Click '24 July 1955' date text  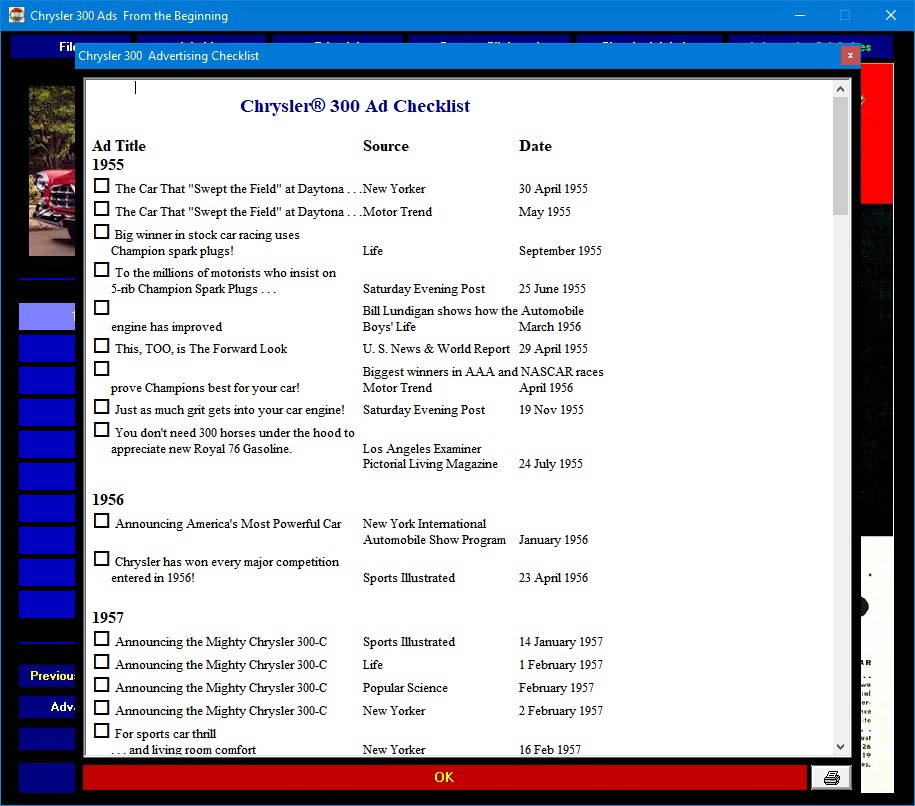coord(550,463)
